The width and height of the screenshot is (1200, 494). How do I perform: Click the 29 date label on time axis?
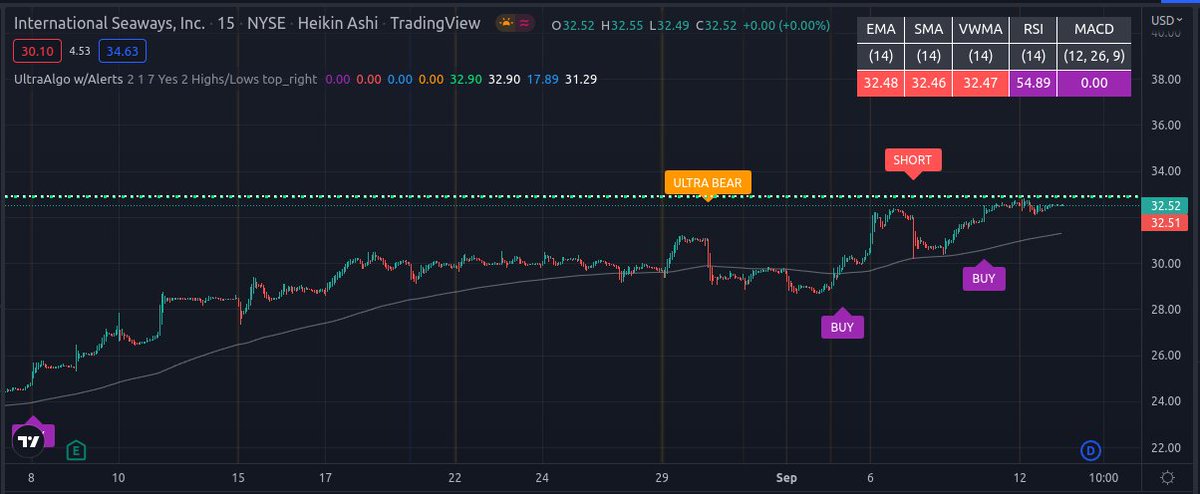[661, 478]
